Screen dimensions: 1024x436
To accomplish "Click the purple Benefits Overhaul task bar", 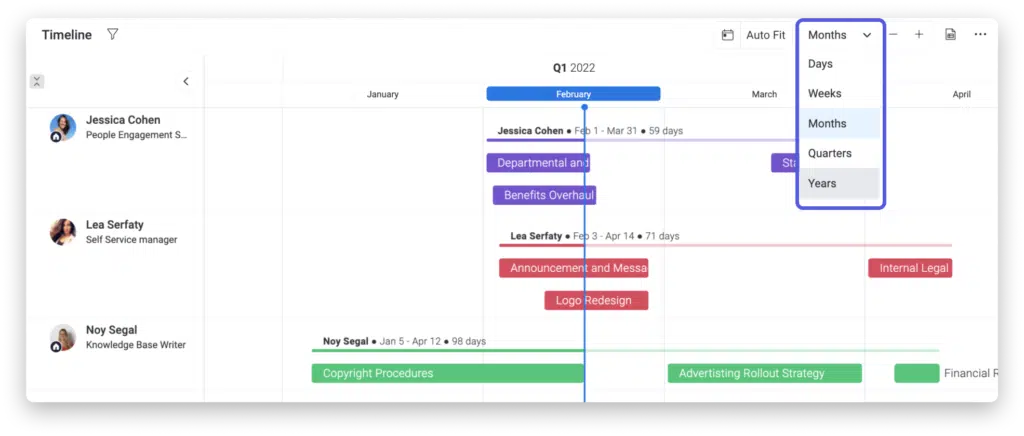I will coord(544,195).
